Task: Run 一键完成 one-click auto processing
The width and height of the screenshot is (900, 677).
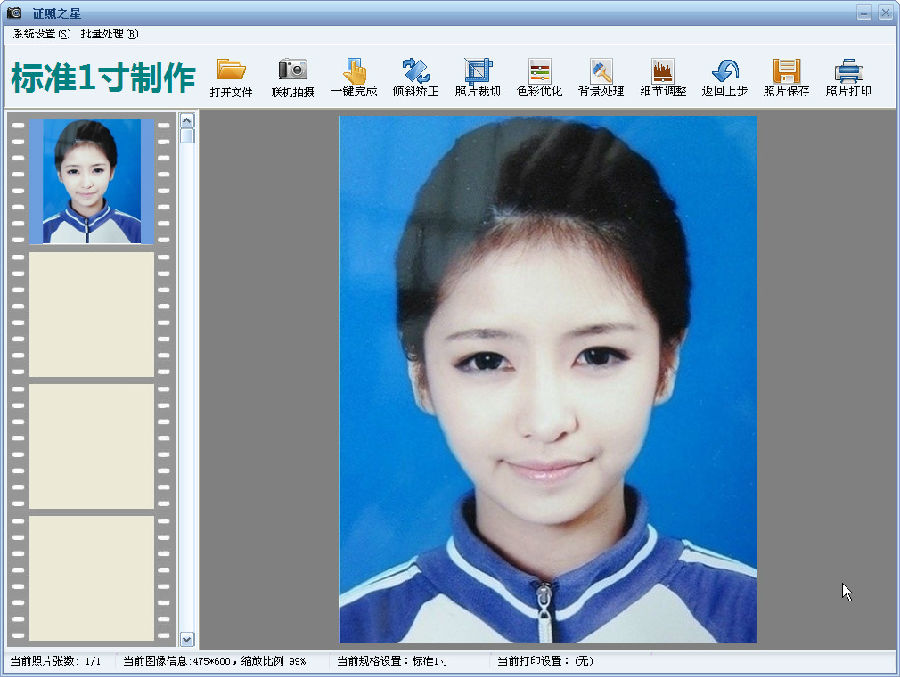Action: [x=356, y=78]
